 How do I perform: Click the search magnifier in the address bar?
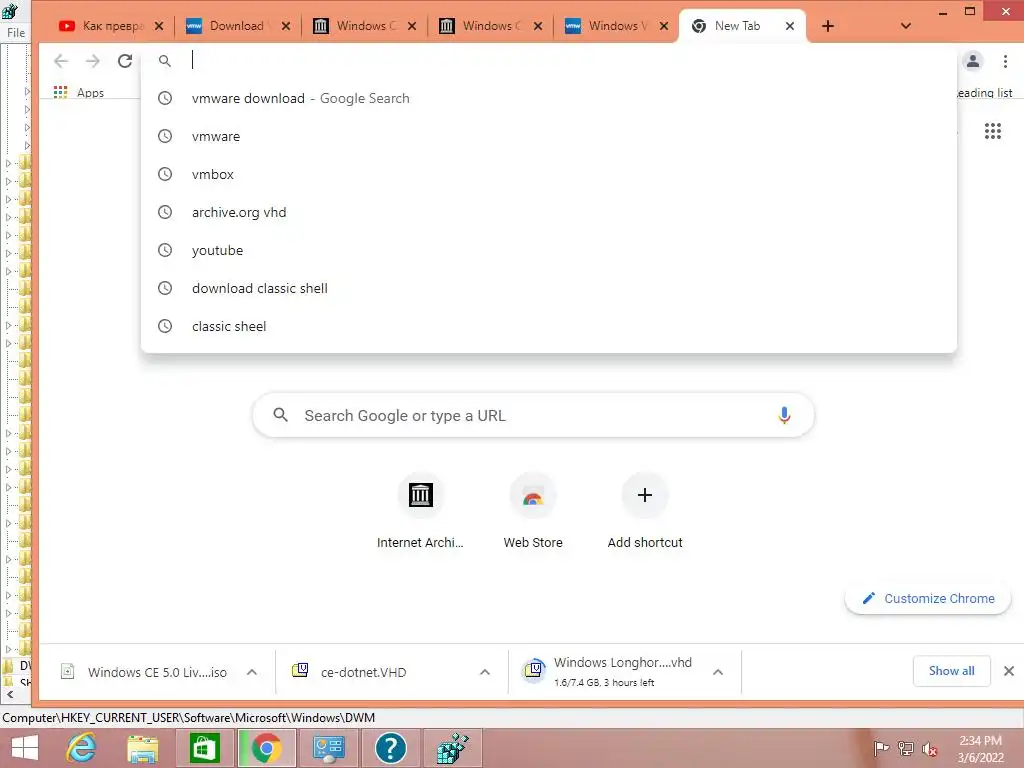(x=165, y=61)
